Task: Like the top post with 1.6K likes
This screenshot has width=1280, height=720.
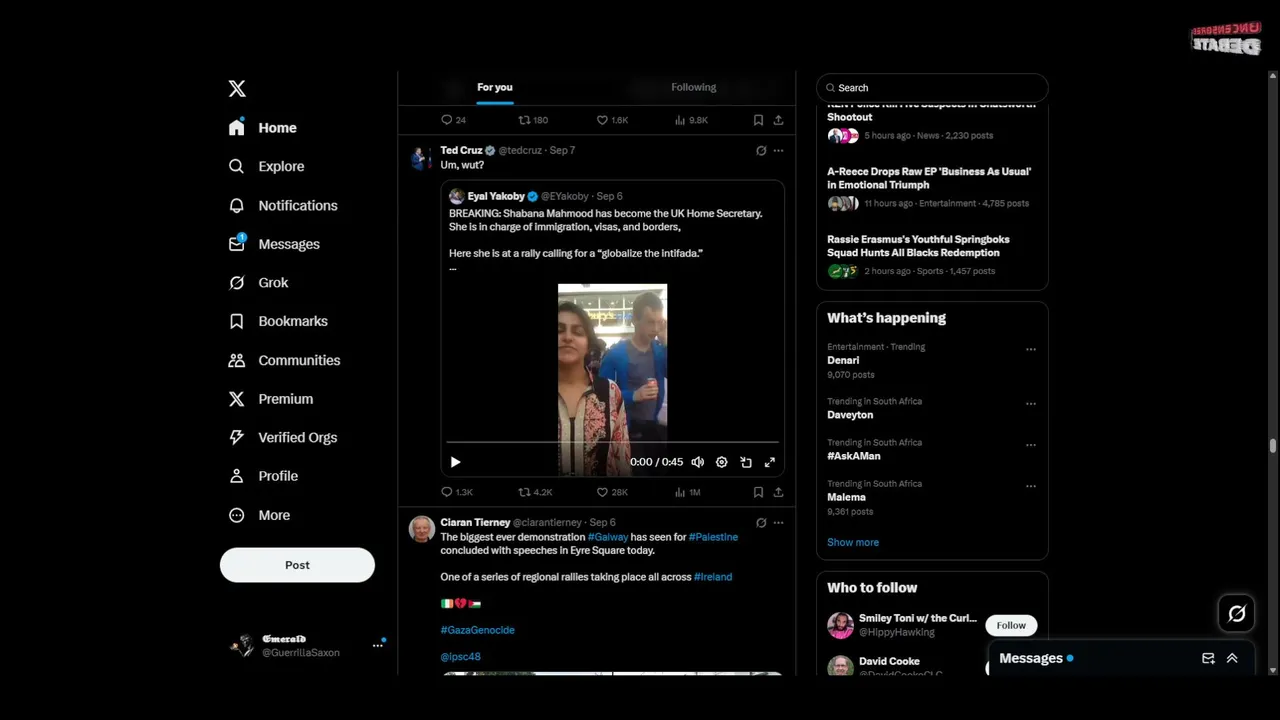Action: pyautogui.click(x=612, y=120)
